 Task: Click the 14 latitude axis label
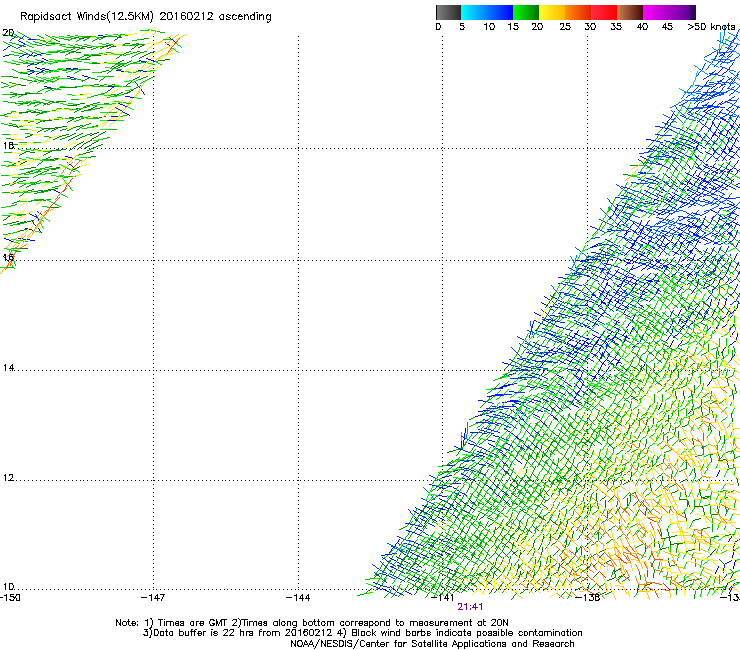[x=8, y=367]
